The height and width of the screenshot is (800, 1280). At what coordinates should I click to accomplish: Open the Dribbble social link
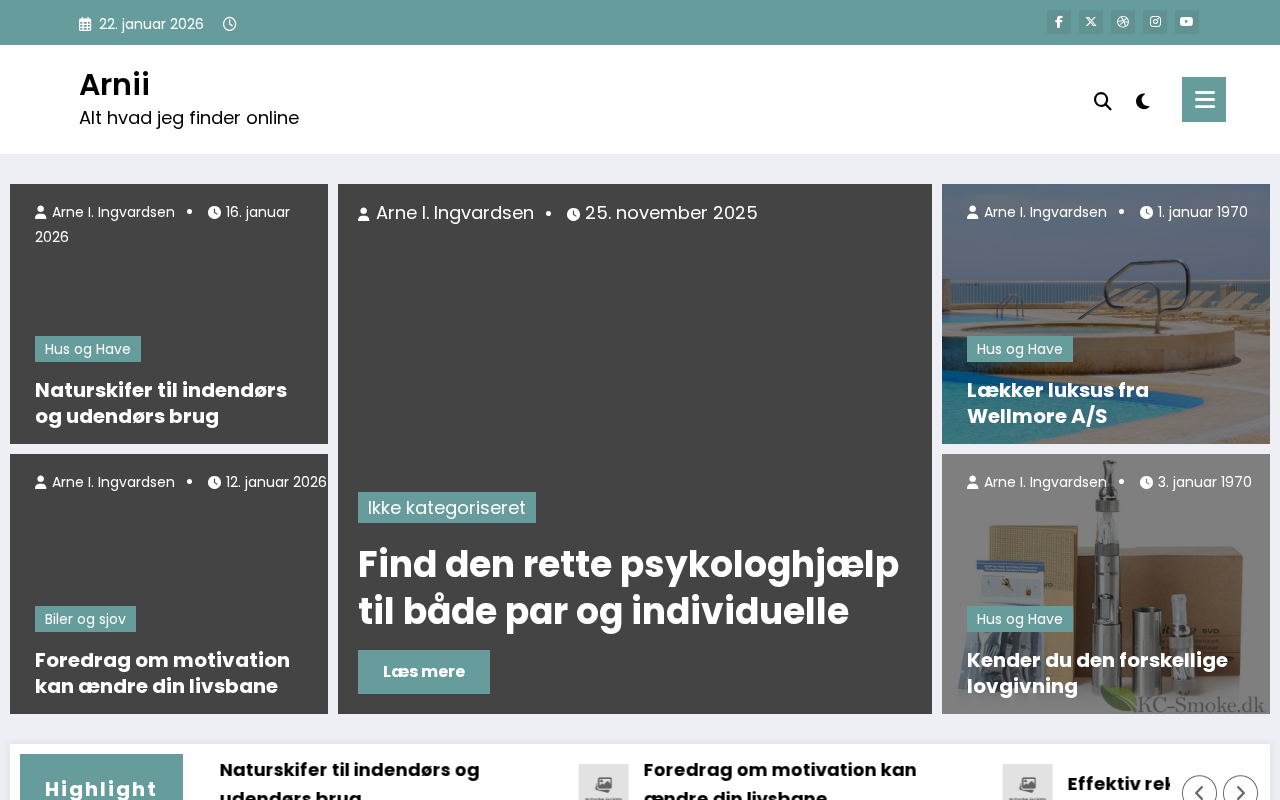tap(1123, 22)
